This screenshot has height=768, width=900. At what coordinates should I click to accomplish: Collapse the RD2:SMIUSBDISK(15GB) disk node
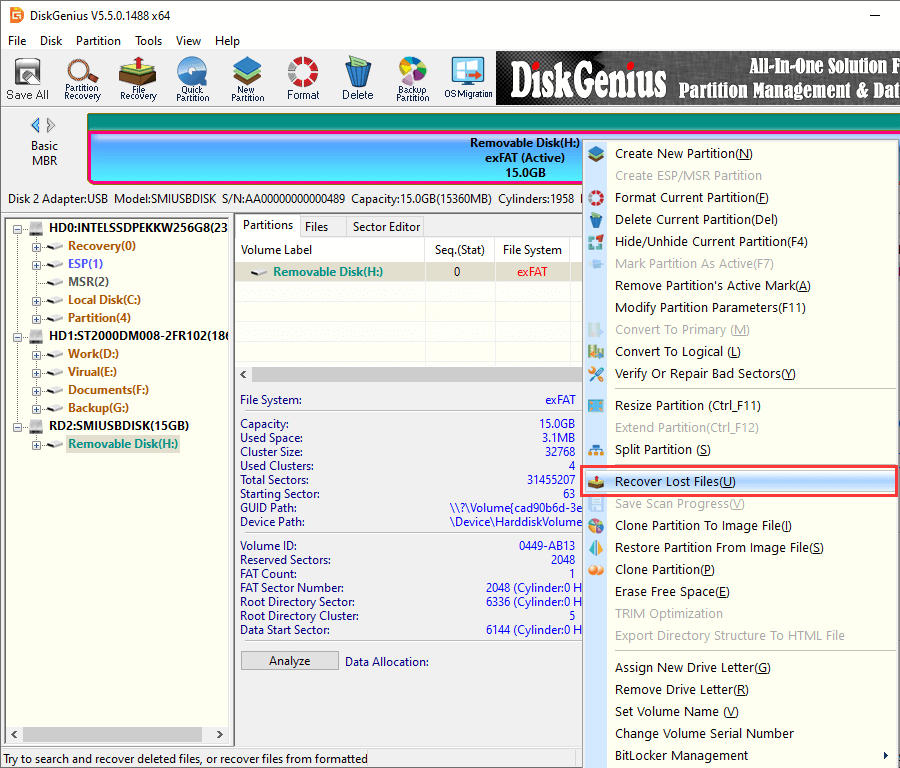(19, 426)
